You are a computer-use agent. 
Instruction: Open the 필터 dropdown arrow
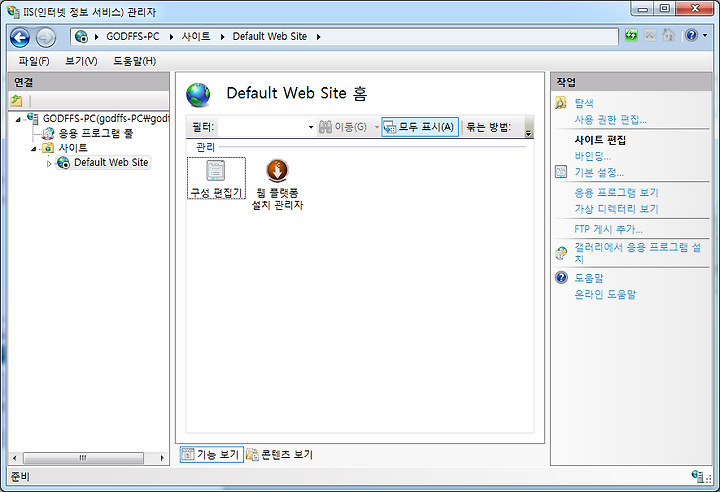310,127
